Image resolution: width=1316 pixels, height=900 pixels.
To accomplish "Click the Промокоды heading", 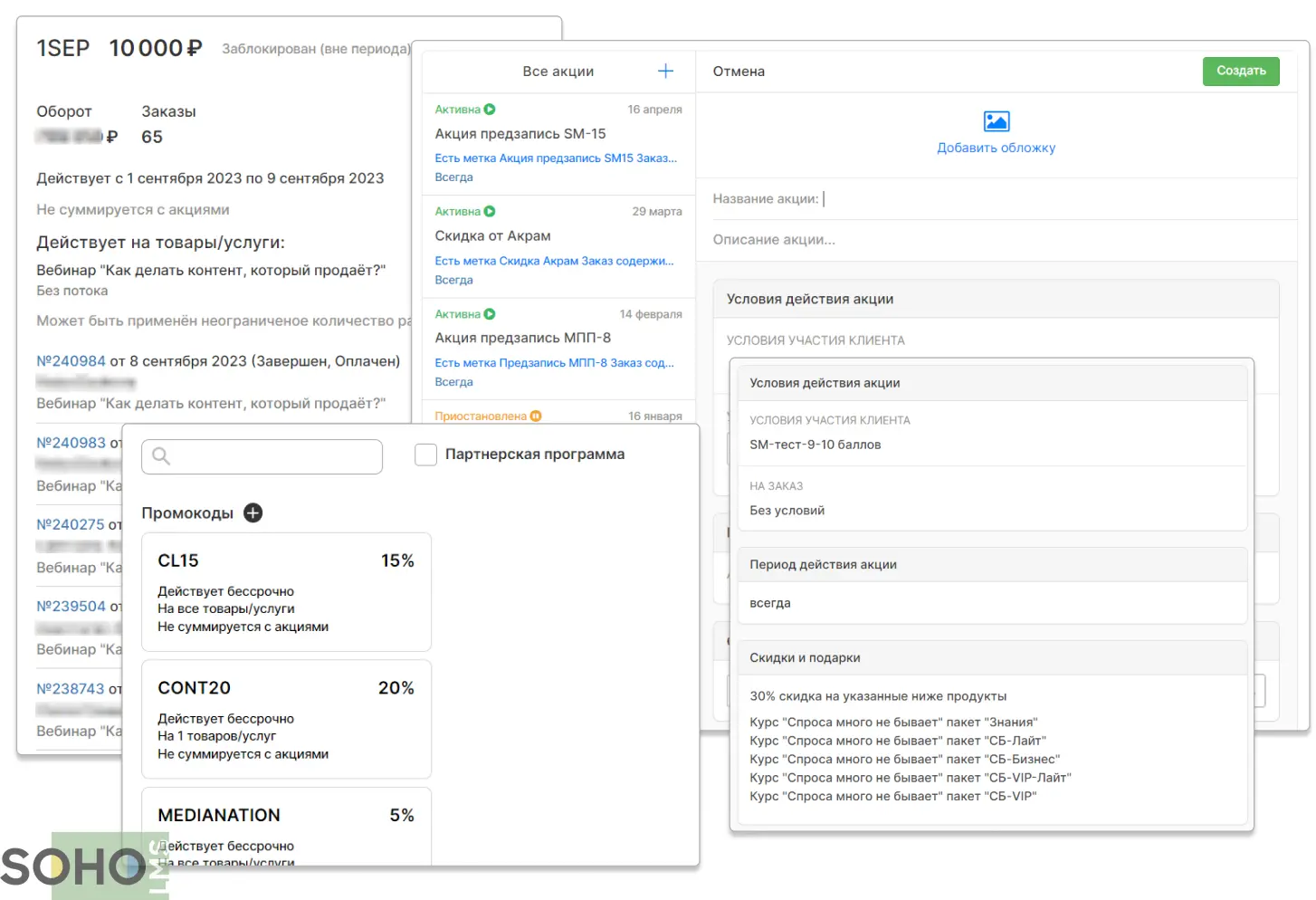I will [187, 513].
